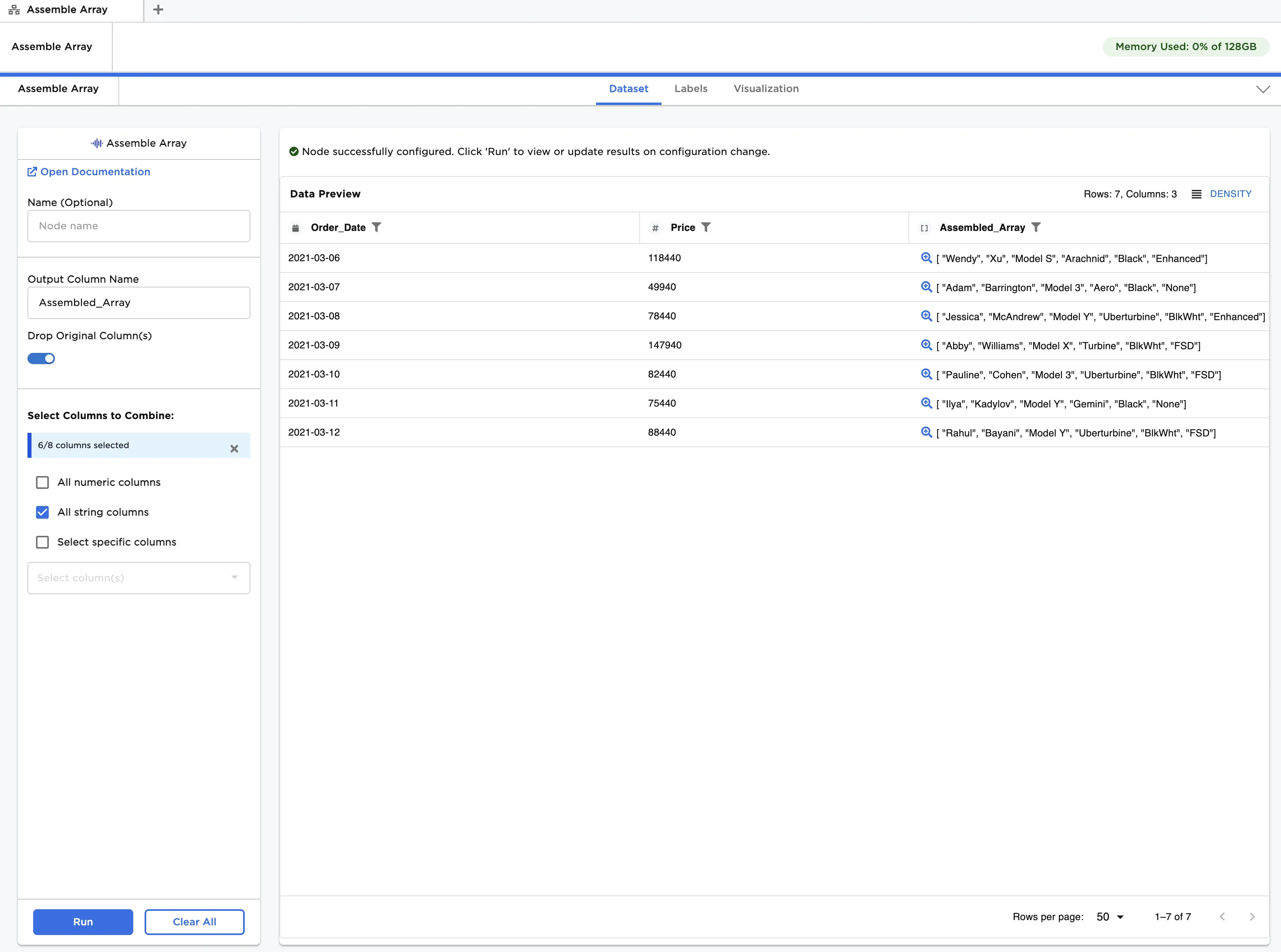Image resolution: width=1281 pixels, height=952 pixels.
Task: Disable the Drop Original Column(s) switch
Action: [x=42, y=359]
